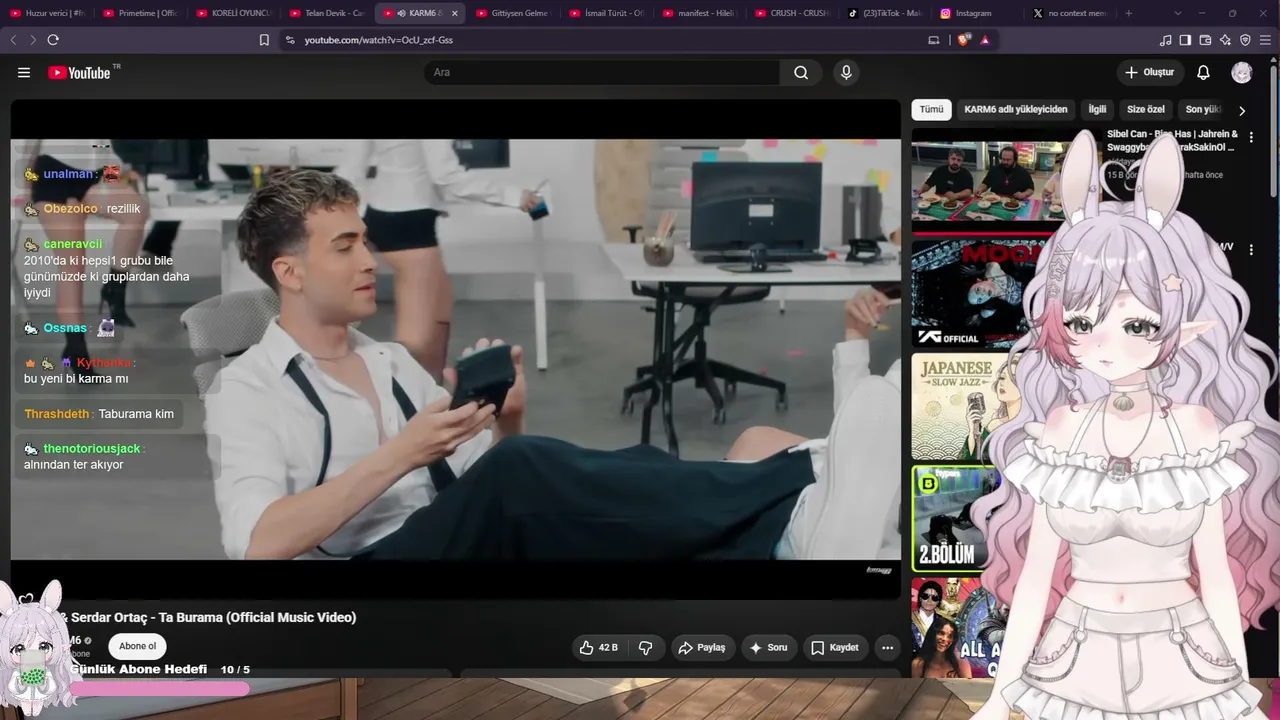The image size is (1280, 720).
Task: Open the Sibel Can video title link
Action: tap(1172, 140)
